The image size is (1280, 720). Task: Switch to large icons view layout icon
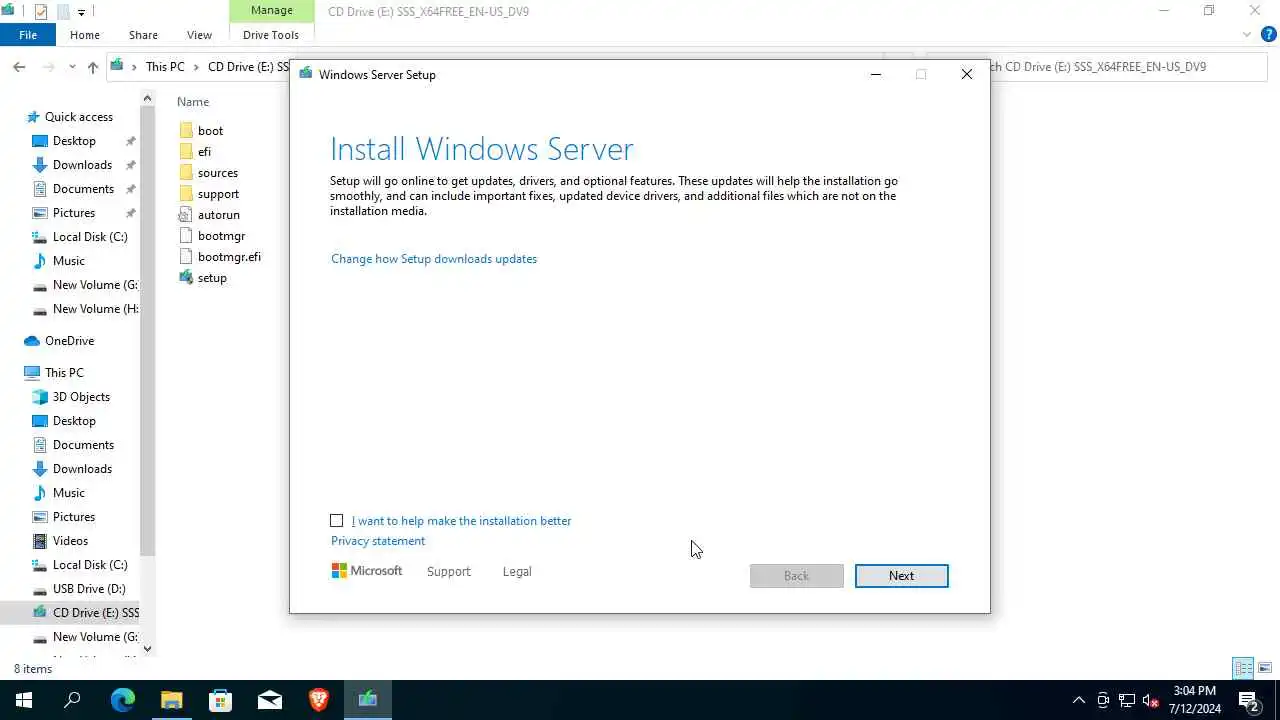(x=1265, y=668)
